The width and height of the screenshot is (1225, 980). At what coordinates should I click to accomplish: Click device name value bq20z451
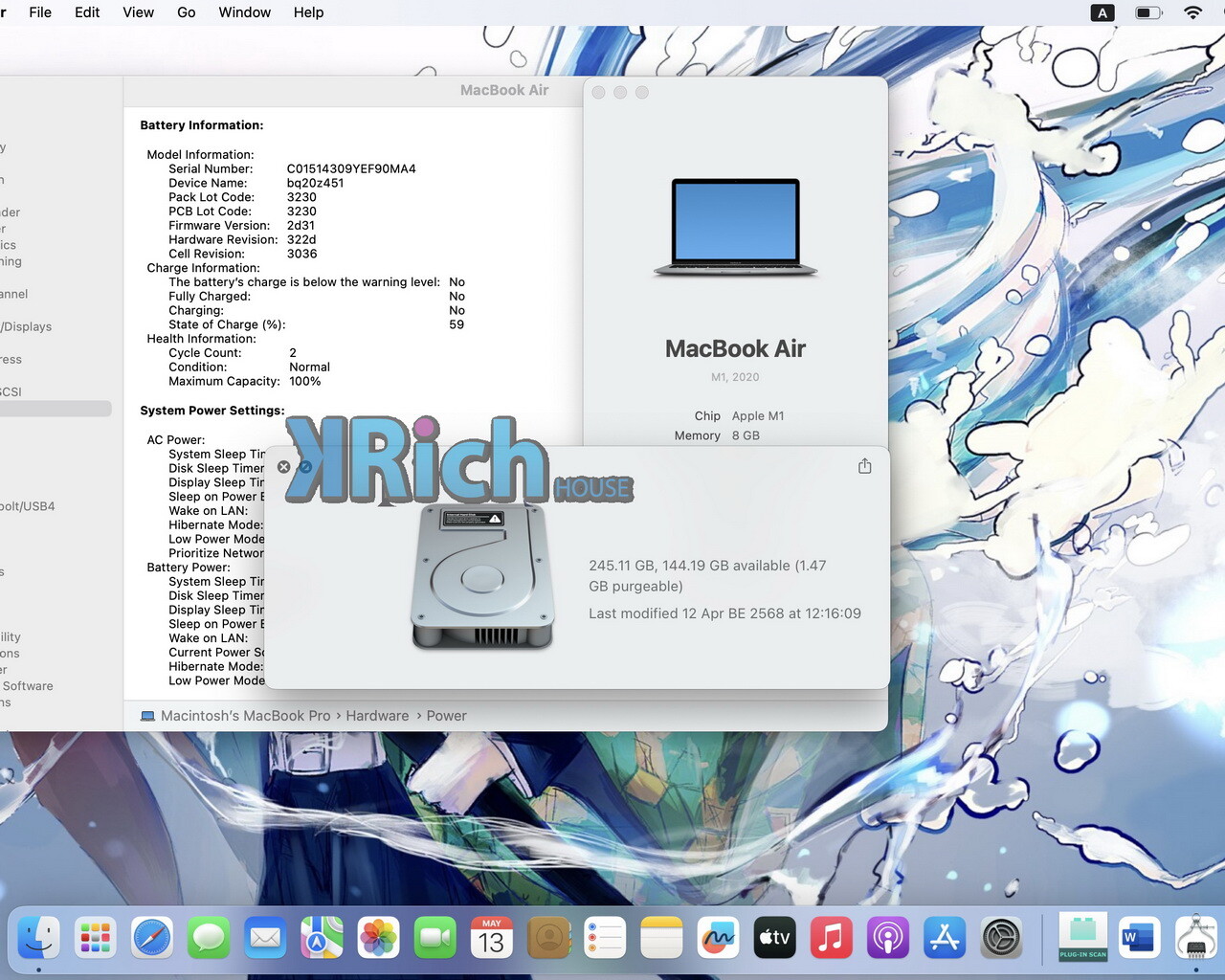click(x=315, y=183)
